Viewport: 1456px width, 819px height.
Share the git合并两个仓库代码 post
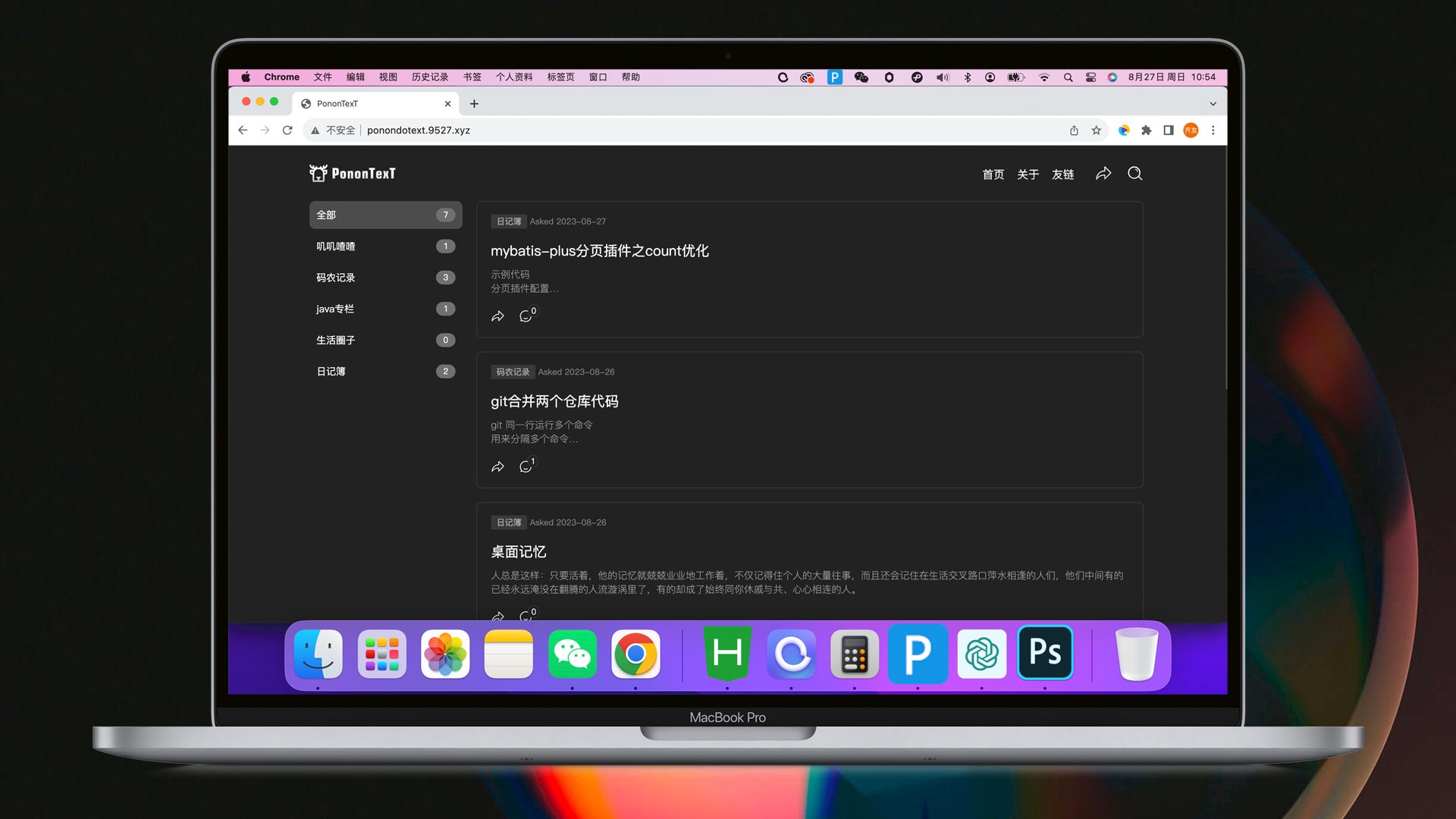(497, 466)
